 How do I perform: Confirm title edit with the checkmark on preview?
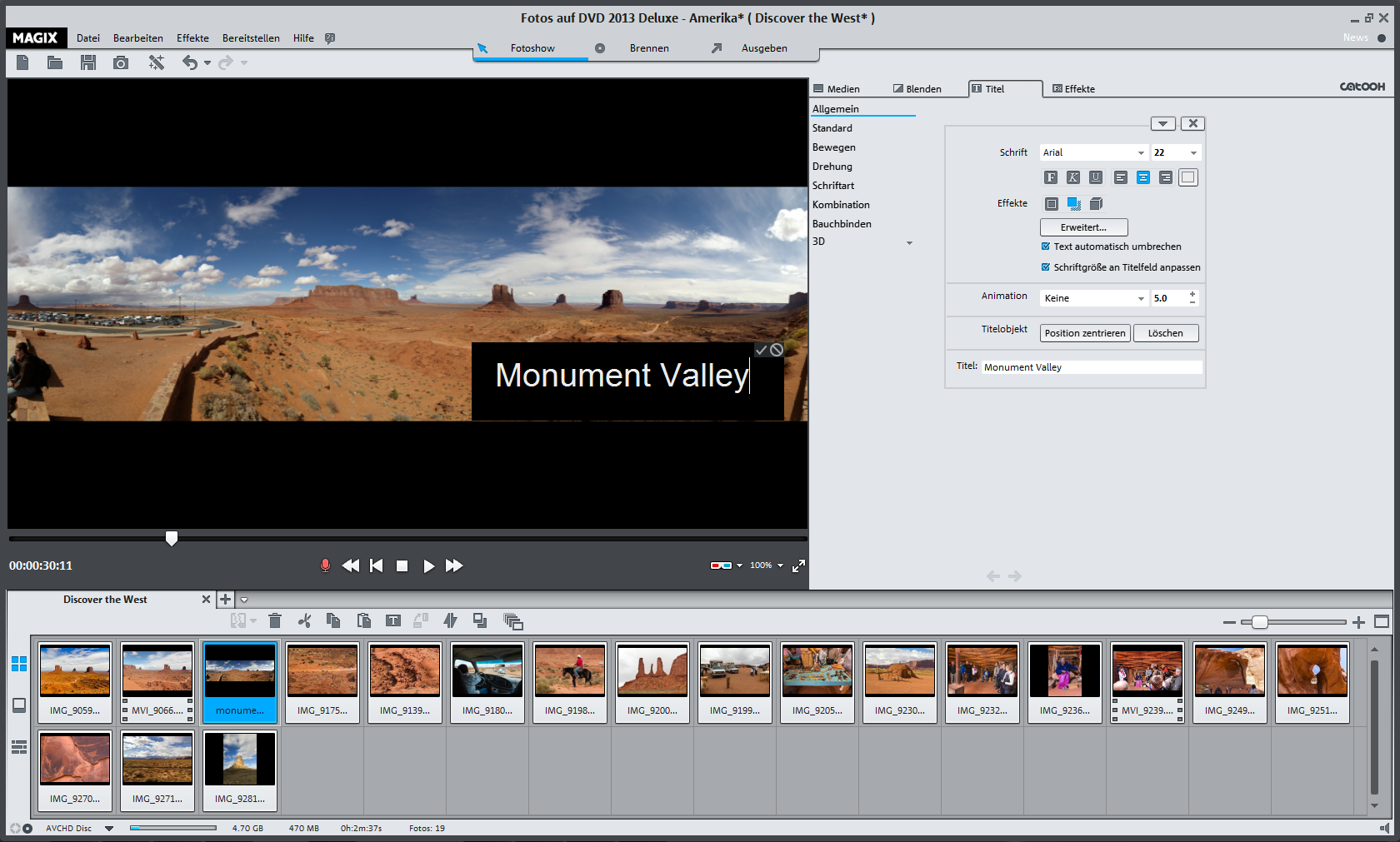(761, 350)
